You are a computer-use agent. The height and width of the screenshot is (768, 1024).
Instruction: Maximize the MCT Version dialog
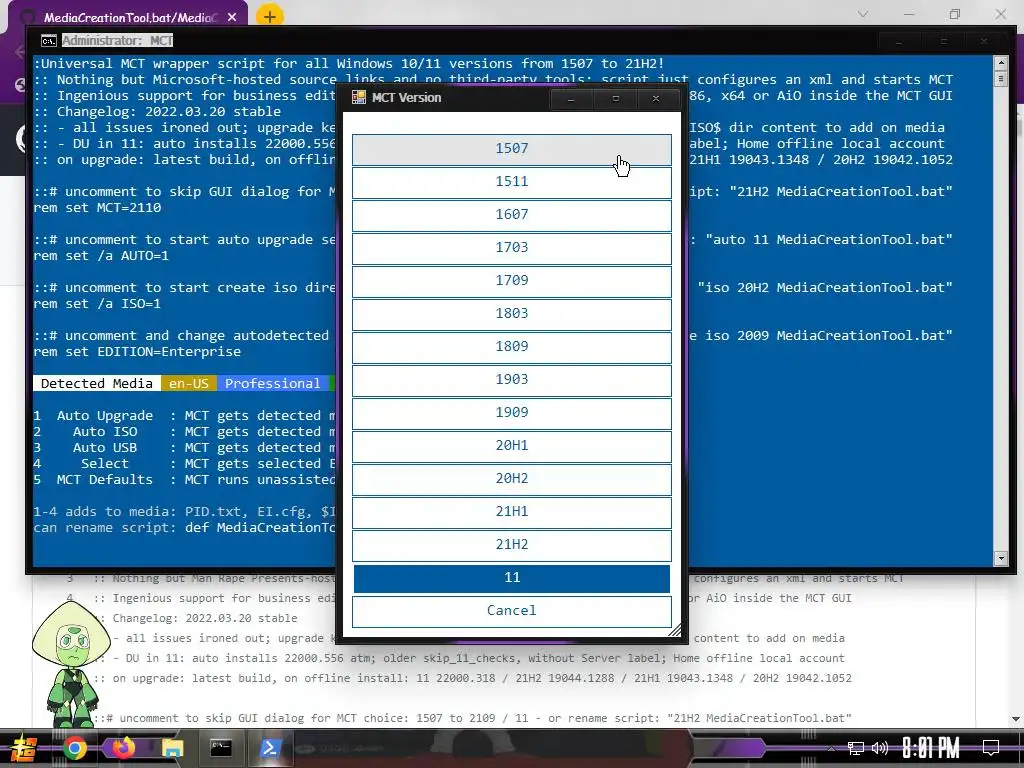click(615, 99)
